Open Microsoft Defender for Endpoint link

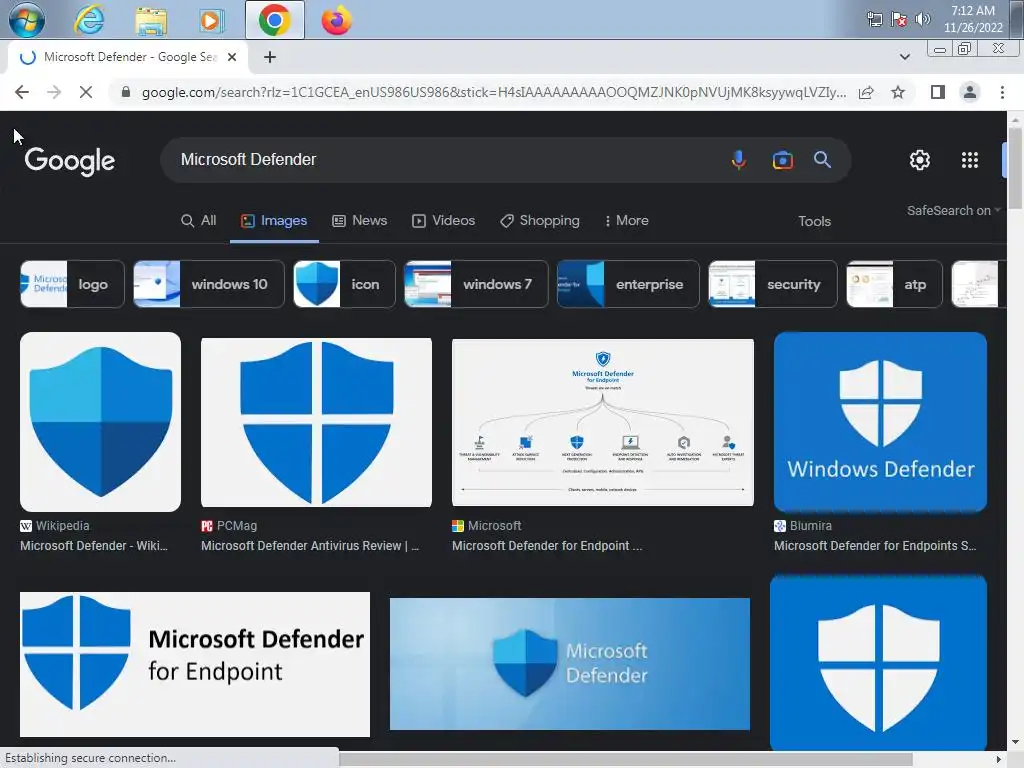pyautogui.click(x=547, y=546)
